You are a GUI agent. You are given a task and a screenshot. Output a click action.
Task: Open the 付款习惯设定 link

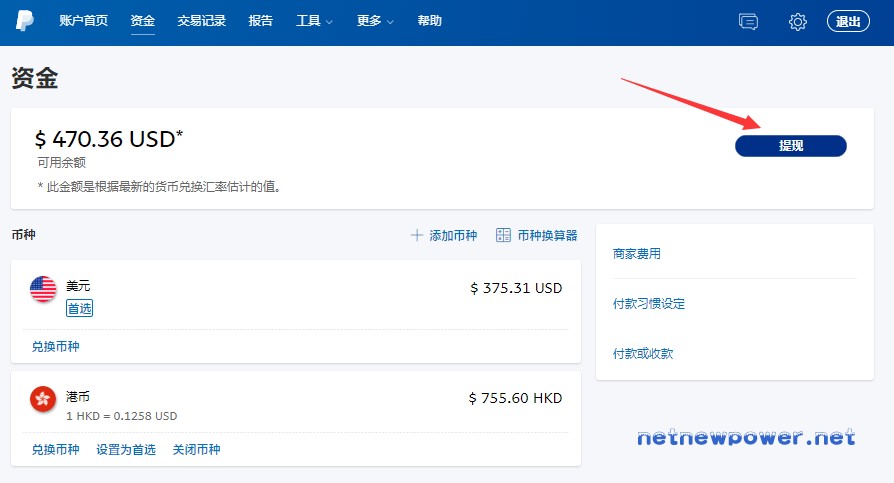[649, 304]
